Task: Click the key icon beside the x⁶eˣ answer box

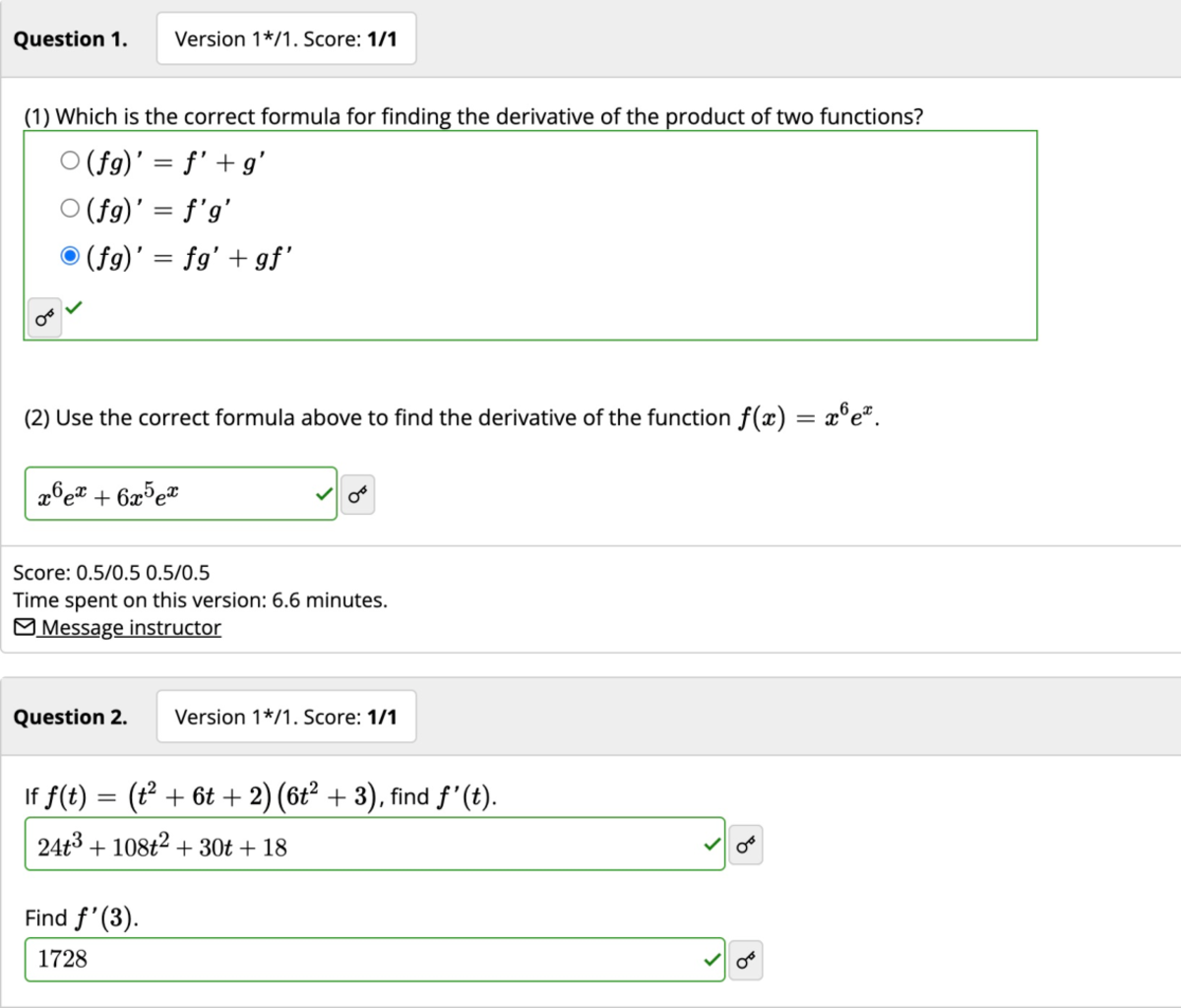Action: [x=357, y=494]
